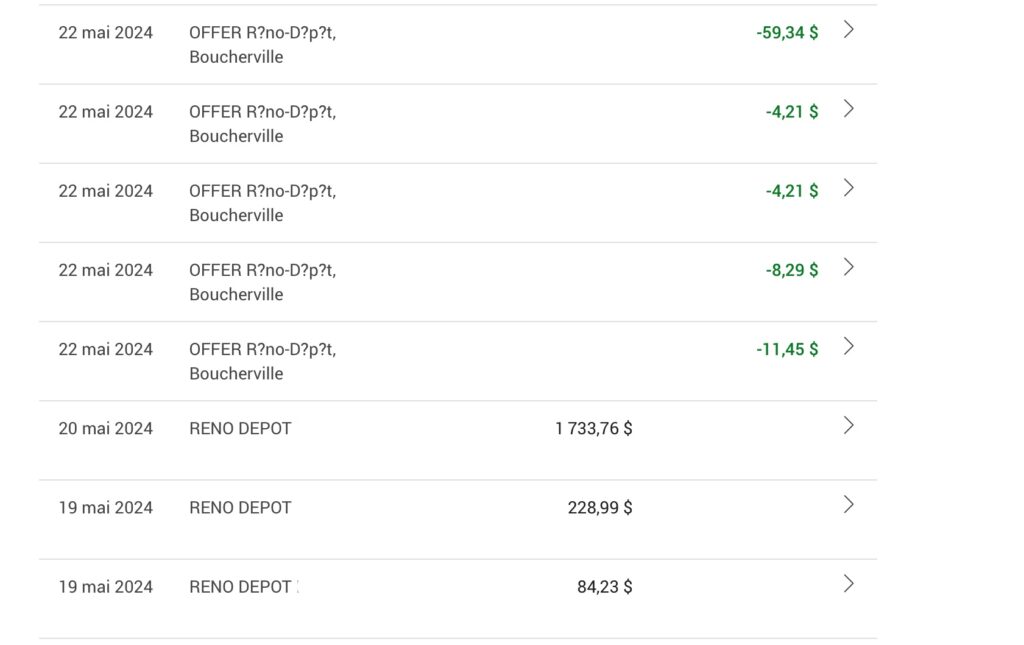Viewport: 1024px width, 645px height.
Task: Open chevron for 1 733,76 $ purchase
Action: pos(848,425)
